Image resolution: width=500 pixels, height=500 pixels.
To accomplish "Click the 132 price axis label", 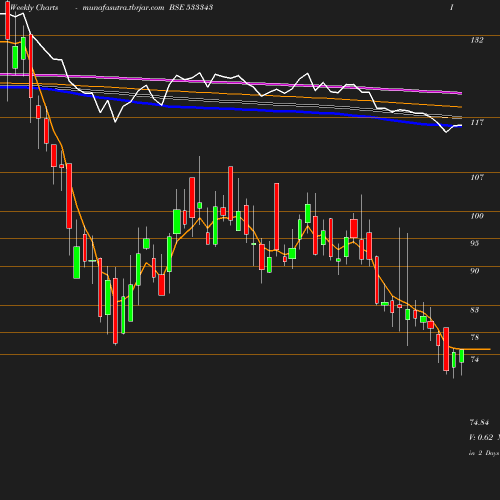I will coord(477,40).
